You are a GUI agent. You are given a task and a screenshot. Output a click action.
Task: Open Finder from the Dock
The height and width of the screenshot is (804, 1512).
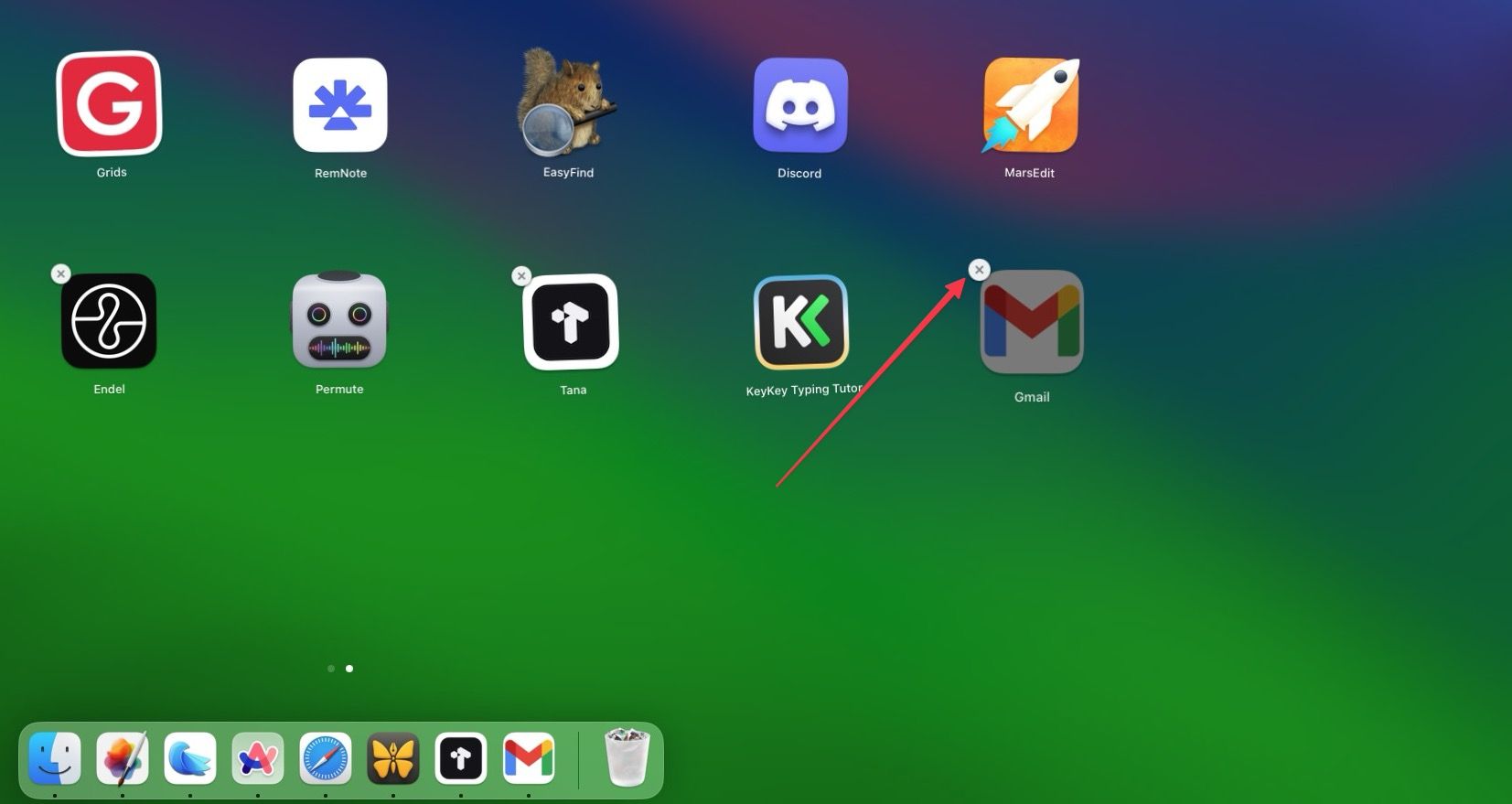(55, 758)
